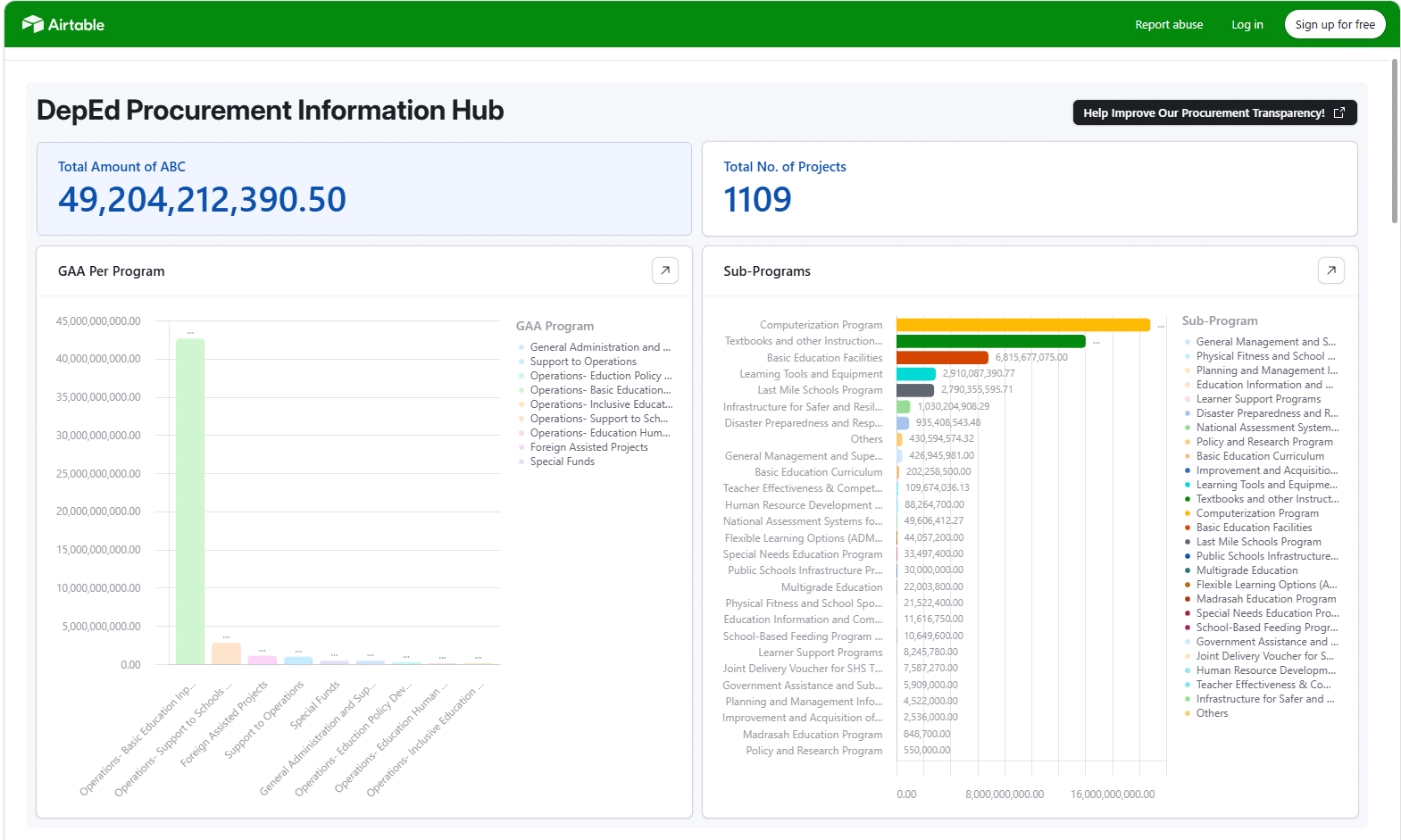
Task: Toggle Others legend entry in Sub-Program
Action: 1206,713
